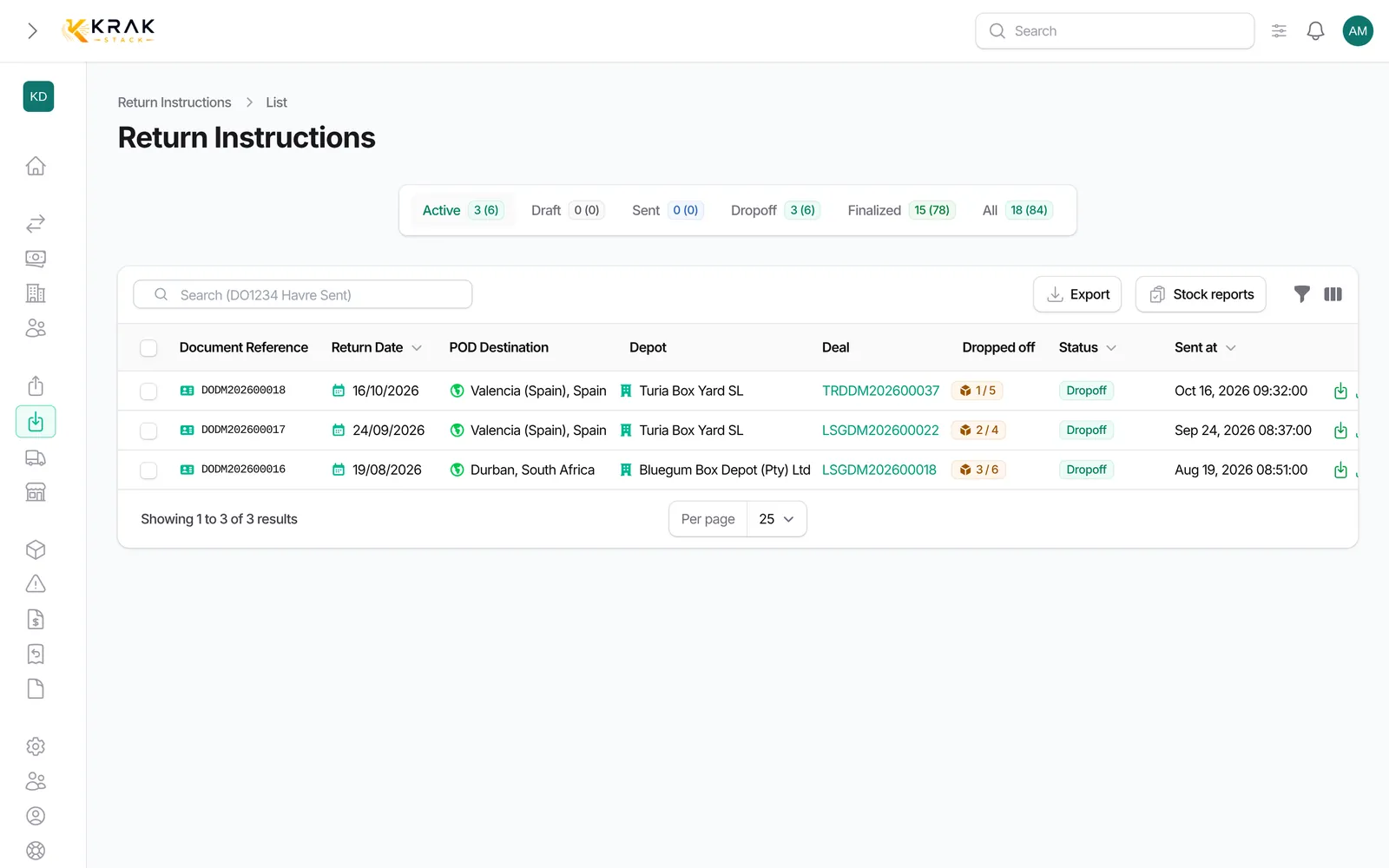Sort by Return Date column
The height and width of the screenshot is (868, 1389).
(376, 347)
